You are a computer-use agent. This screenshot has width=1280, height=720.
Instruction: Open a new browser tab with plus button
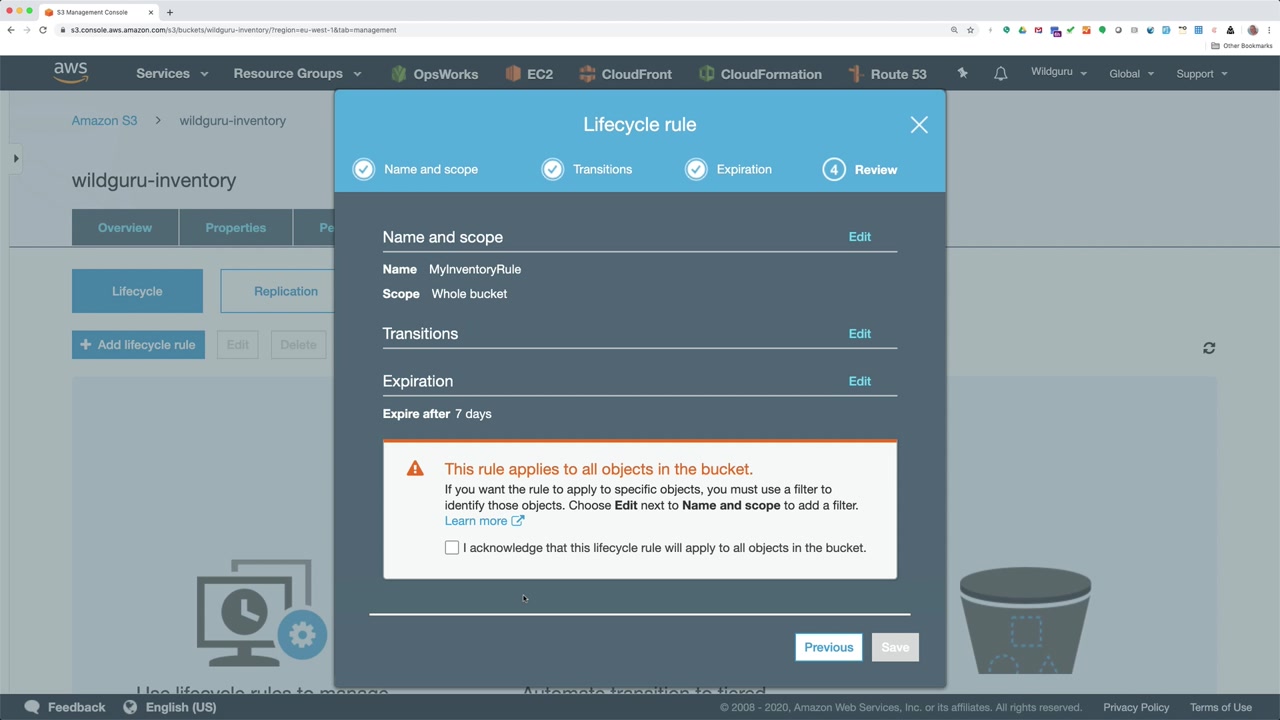click(170, 12)
